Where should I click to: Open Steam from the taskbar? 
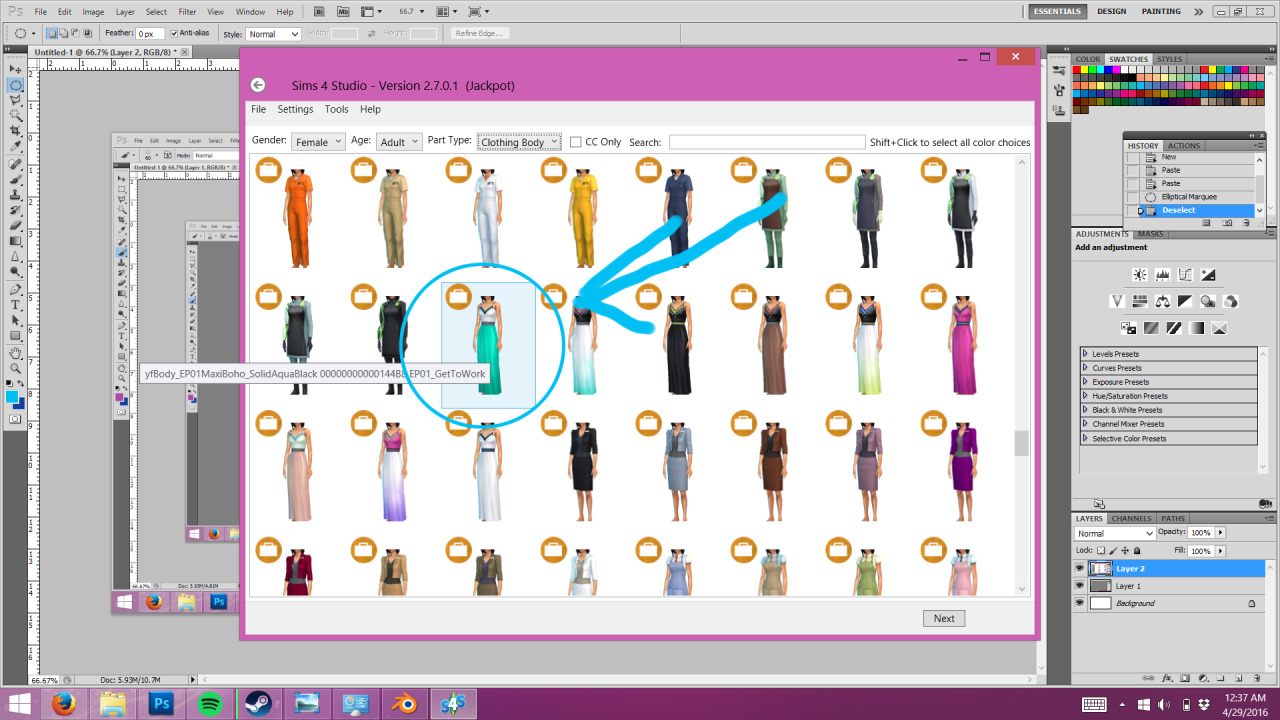click(x=260, y=704)
